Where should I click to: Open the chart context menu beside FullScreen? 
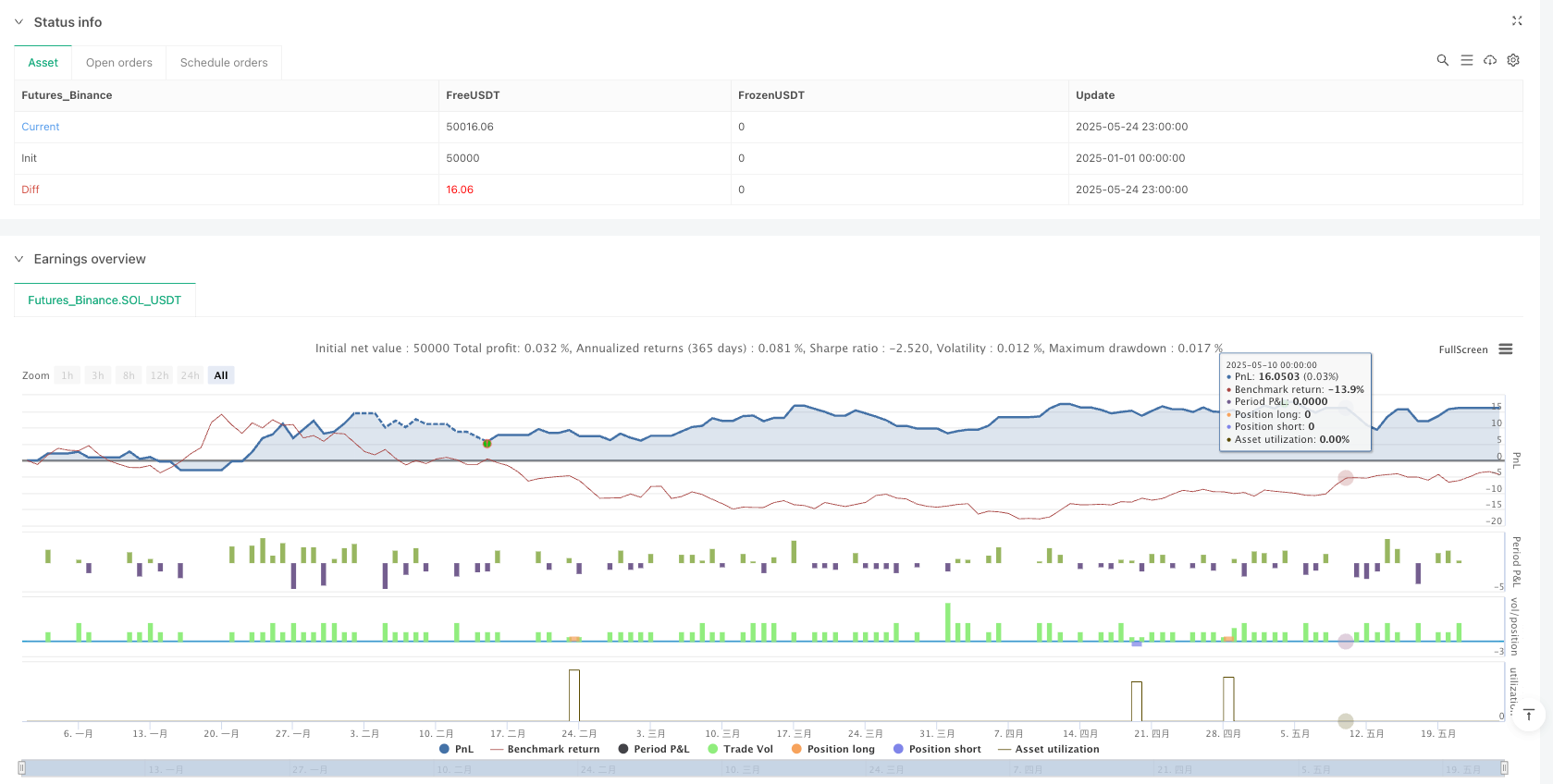pyautogui.click(x=1506, y=349)
